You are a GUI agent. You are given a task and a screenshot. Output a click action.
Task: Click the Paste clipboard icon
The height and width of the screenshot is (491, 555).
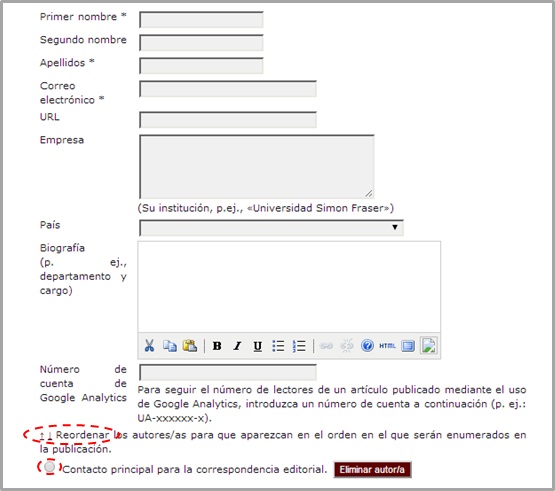(x=190, y=346)
